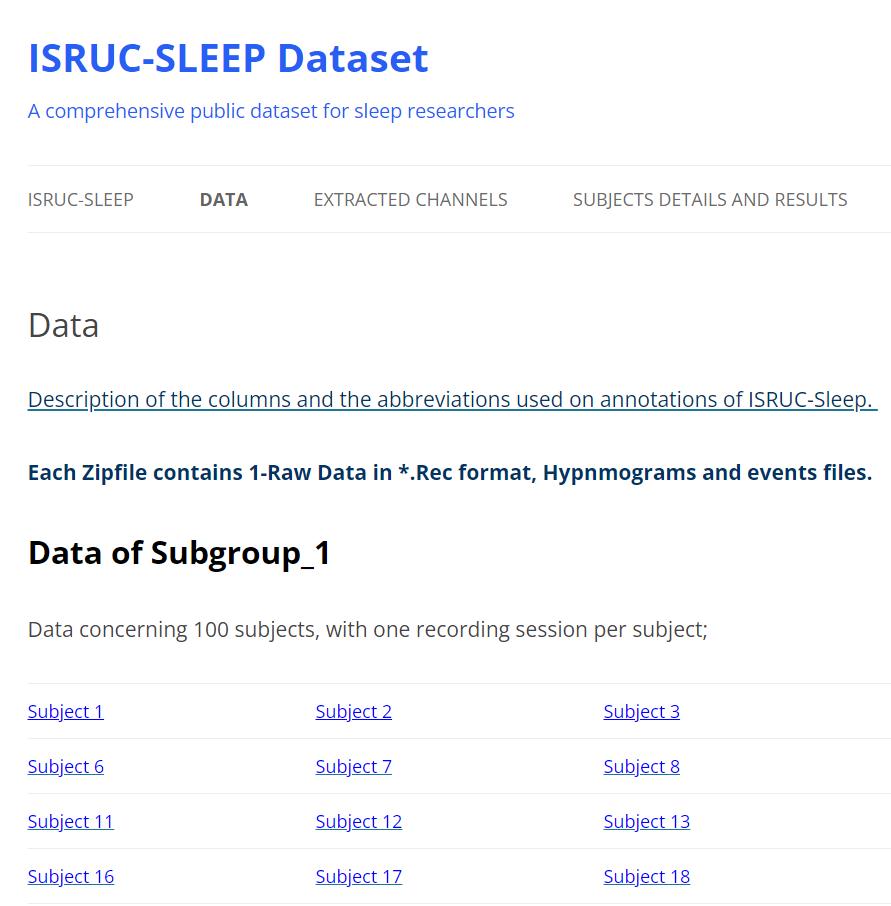Screen dimensions: 891x906
Task: Open the Subject 2 zipfile link
Action: tap(353, 711)
